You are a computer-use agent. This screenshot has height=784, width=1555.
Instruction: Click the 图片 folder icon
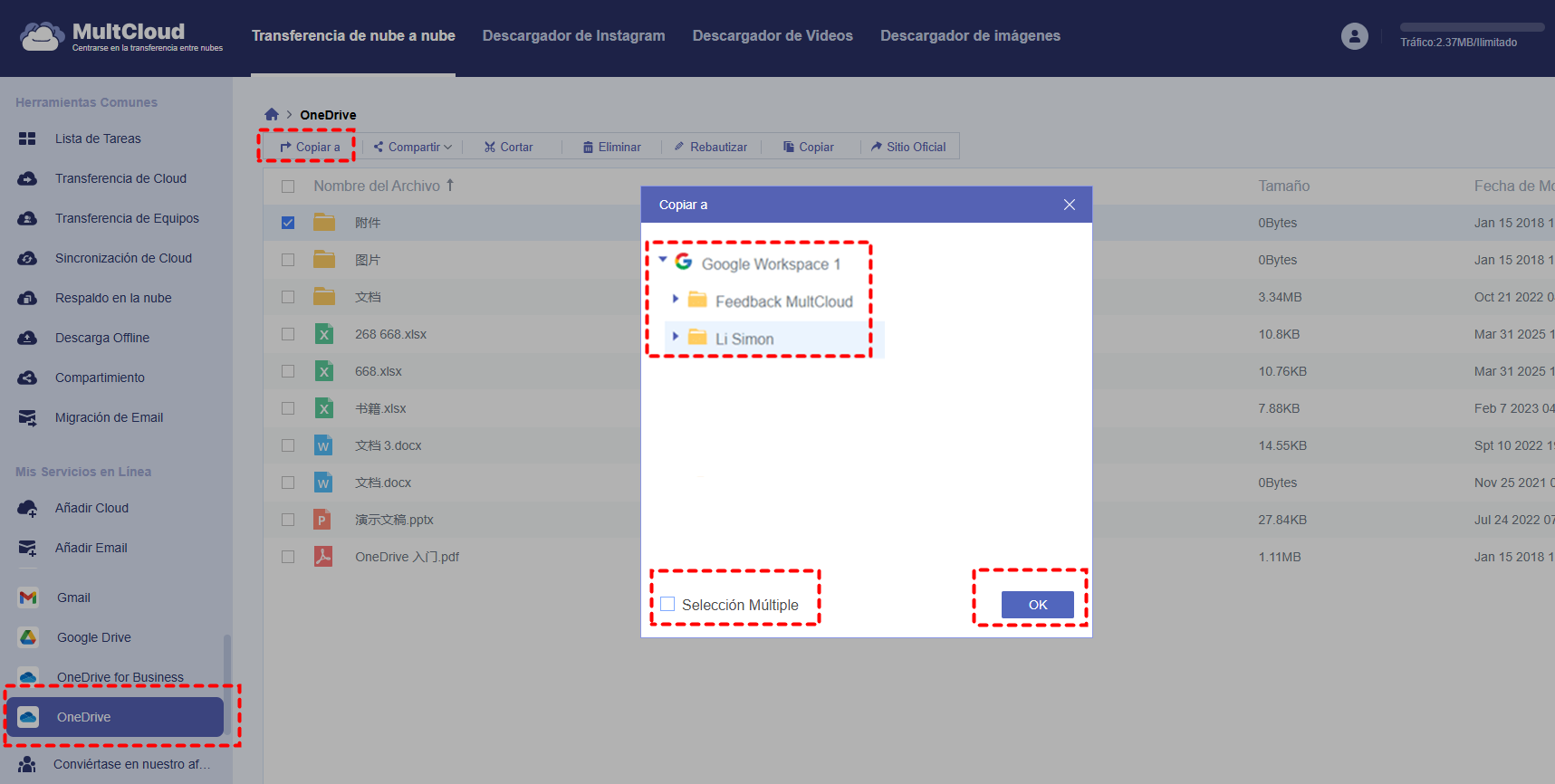[324, 260]
